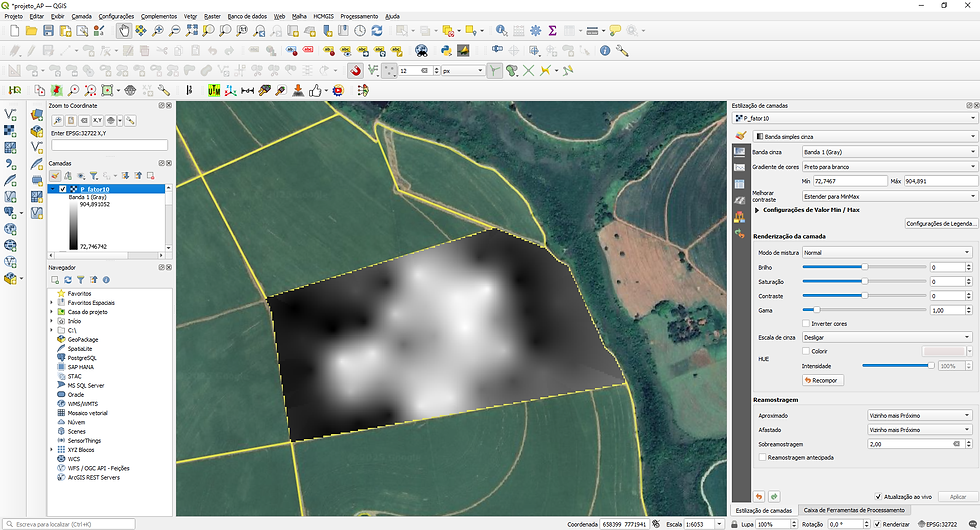Screen dimensions: 980x530
Task: Click the blue help info icon in toolbar
Action: point(604,51)
